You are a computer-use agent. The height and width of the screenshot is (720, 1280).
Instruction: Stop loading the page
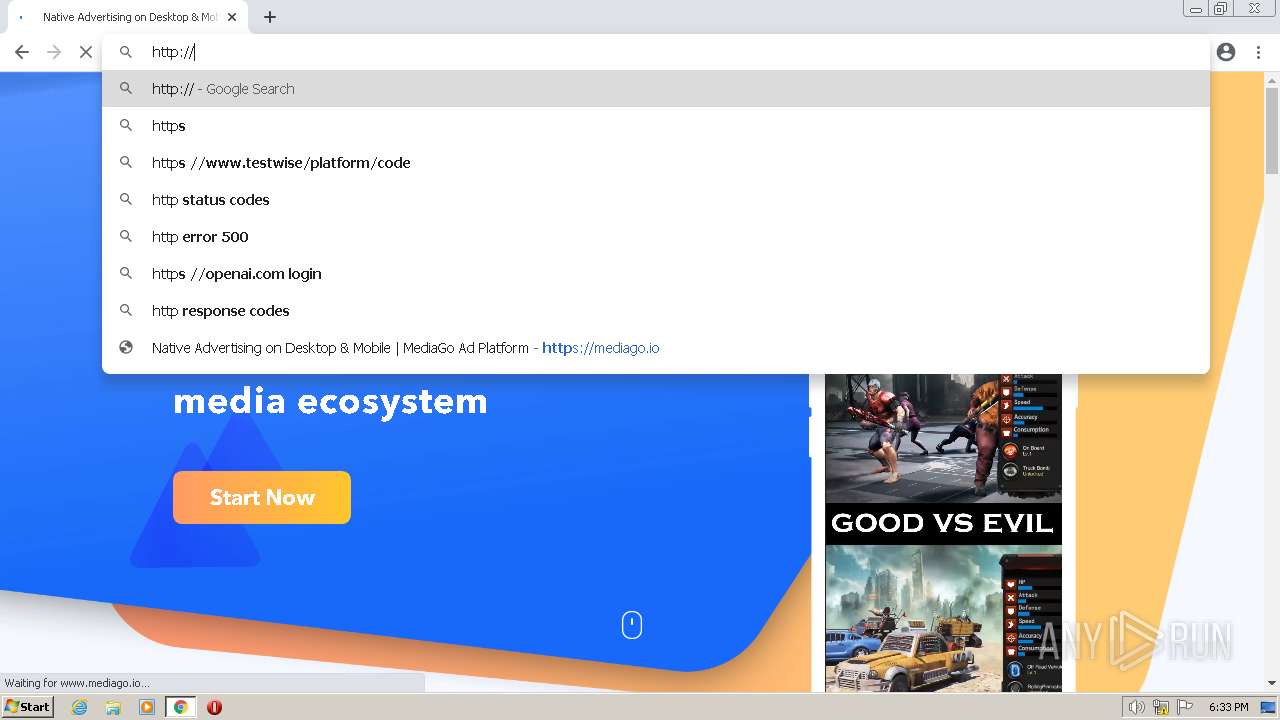[x=86, y=52]
